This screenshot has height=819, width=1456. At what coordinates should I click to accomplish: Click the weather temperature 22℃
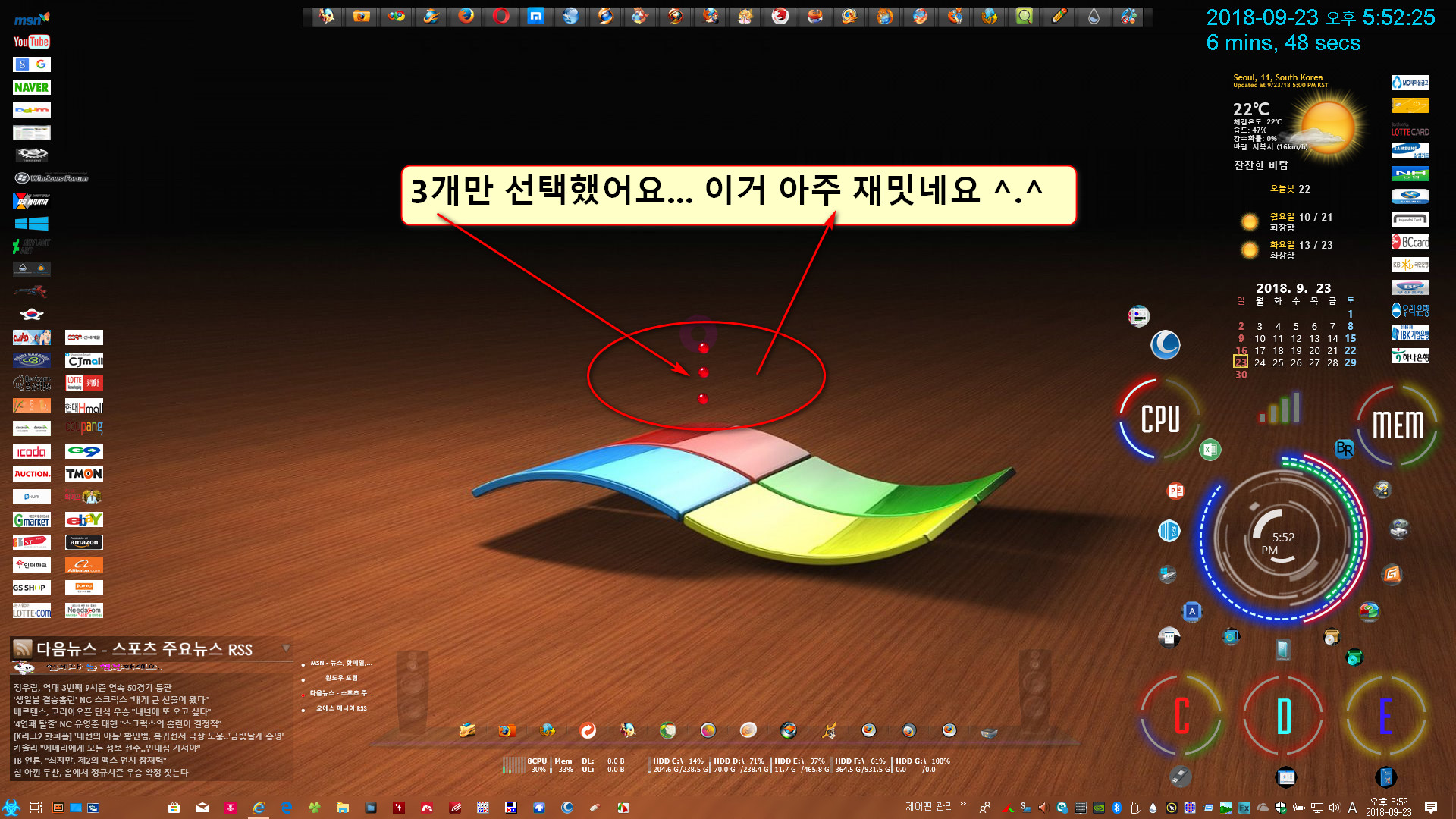point(1251,109)
